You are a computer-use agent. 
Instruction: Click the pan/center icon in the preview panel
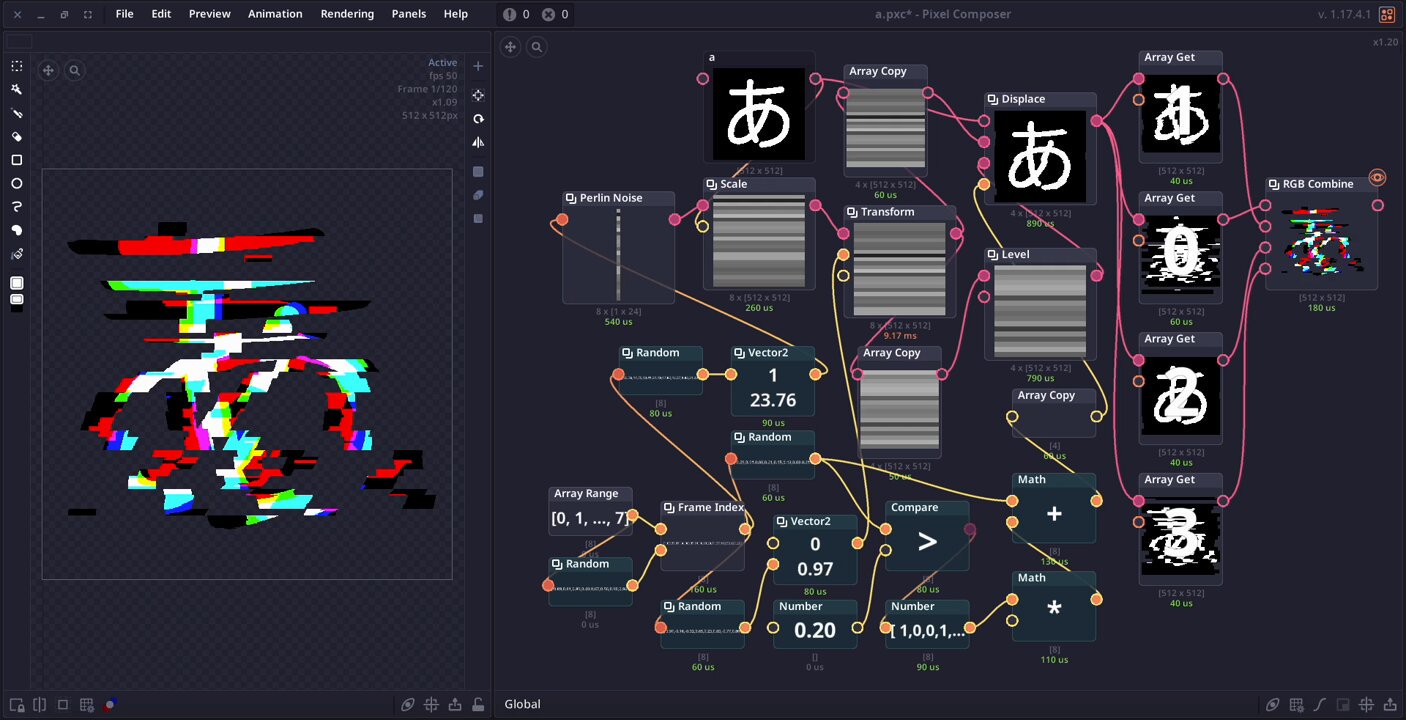[x=48, y=70]
